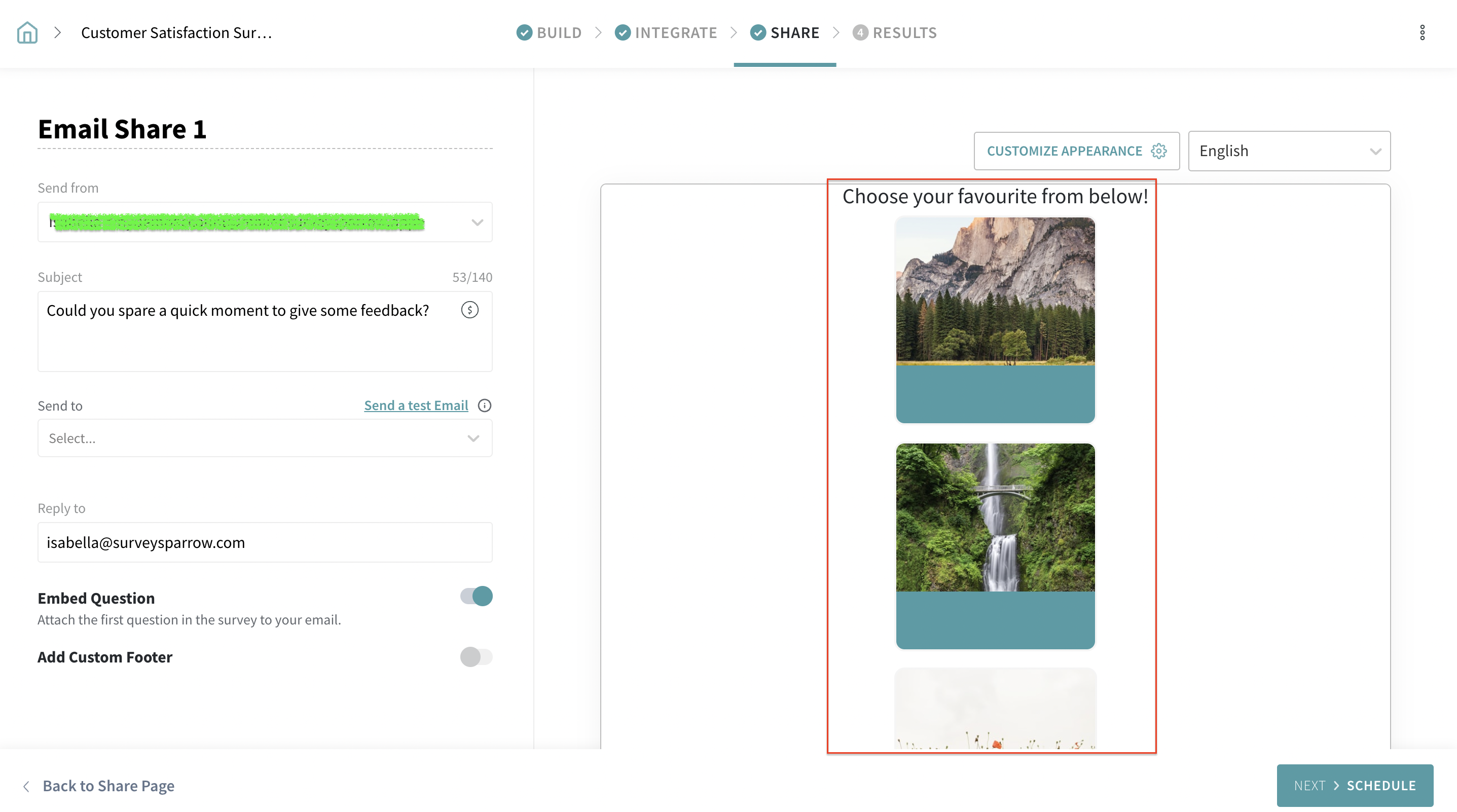Open the English language dropdown
The width and height of the screenshot is (1457, 812).
tap(1289, 151)
